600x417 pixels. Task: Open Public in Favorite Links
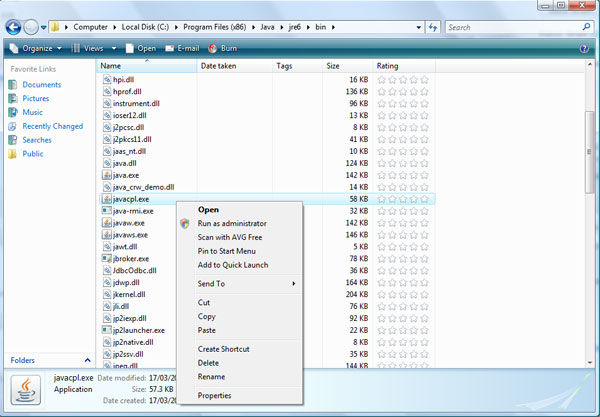(33, 154)
